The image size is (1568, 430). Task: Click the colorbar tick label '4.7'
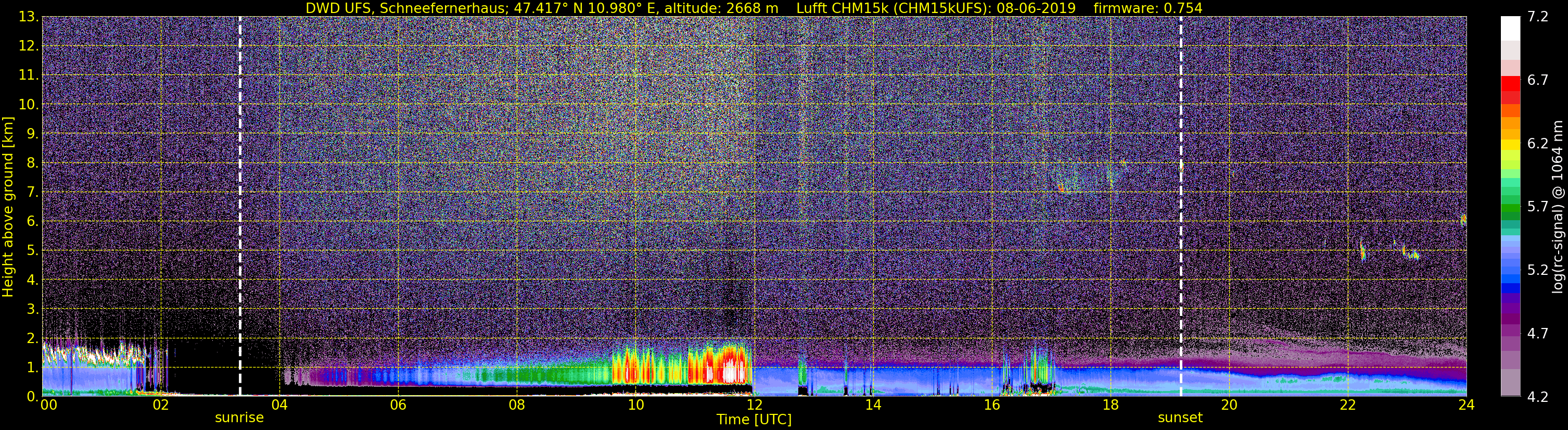(x=1538, y=333)
